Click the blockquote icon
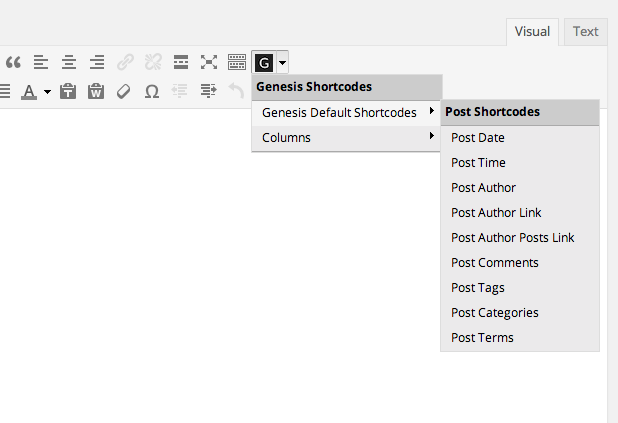Screen dimensions: 618x423 [x=13, y=62]
